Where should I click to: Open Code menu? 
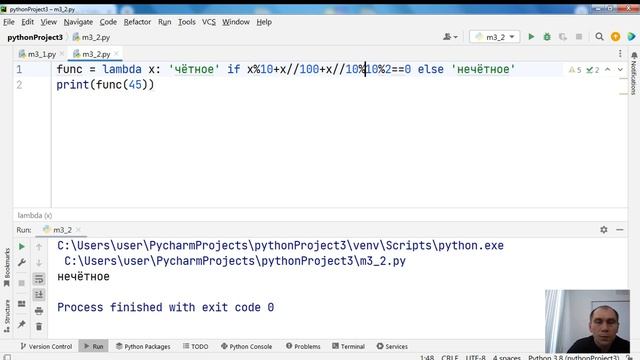[x=108, y=22]
